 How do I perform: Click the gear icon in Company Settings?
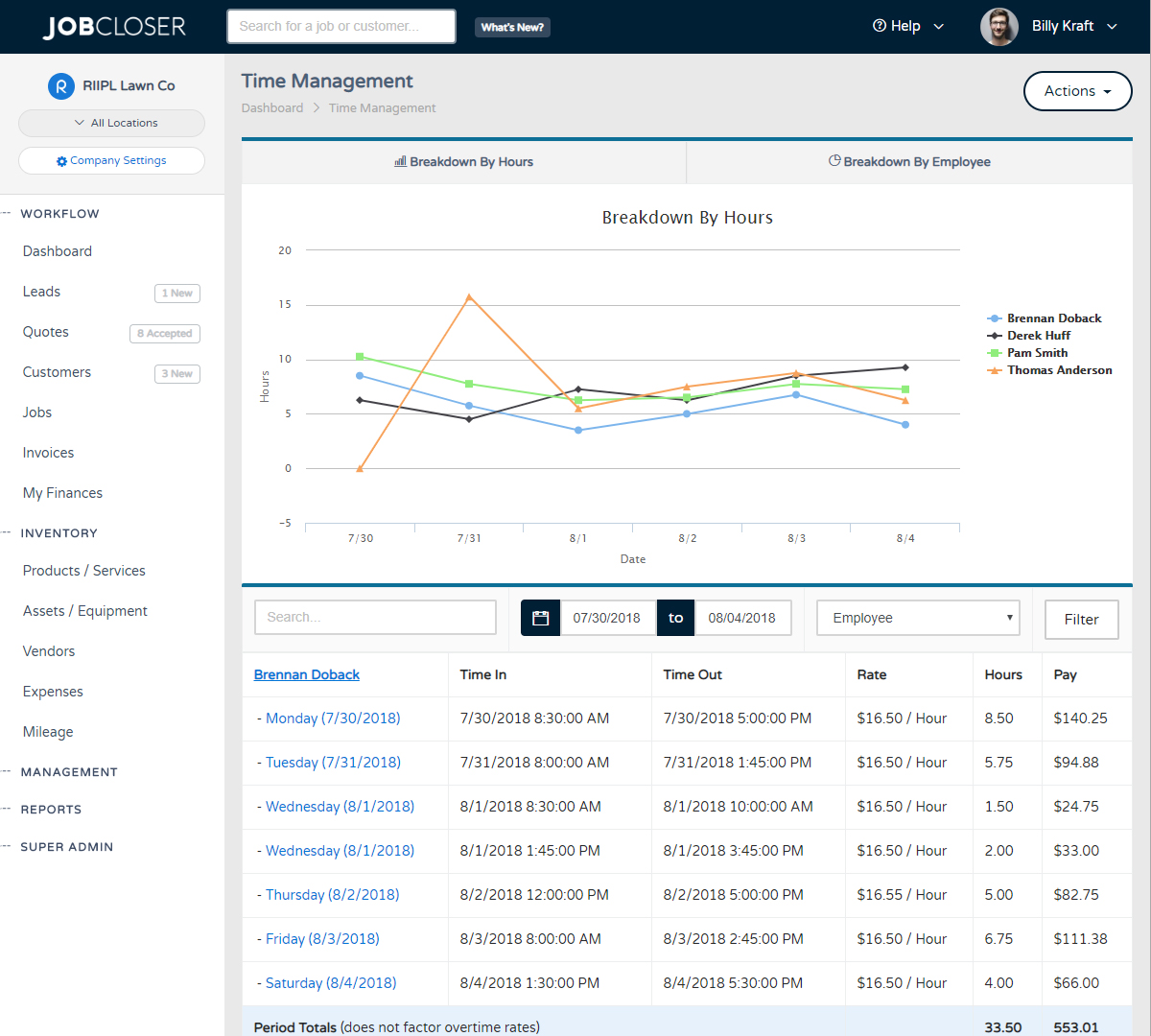(62, 160)
